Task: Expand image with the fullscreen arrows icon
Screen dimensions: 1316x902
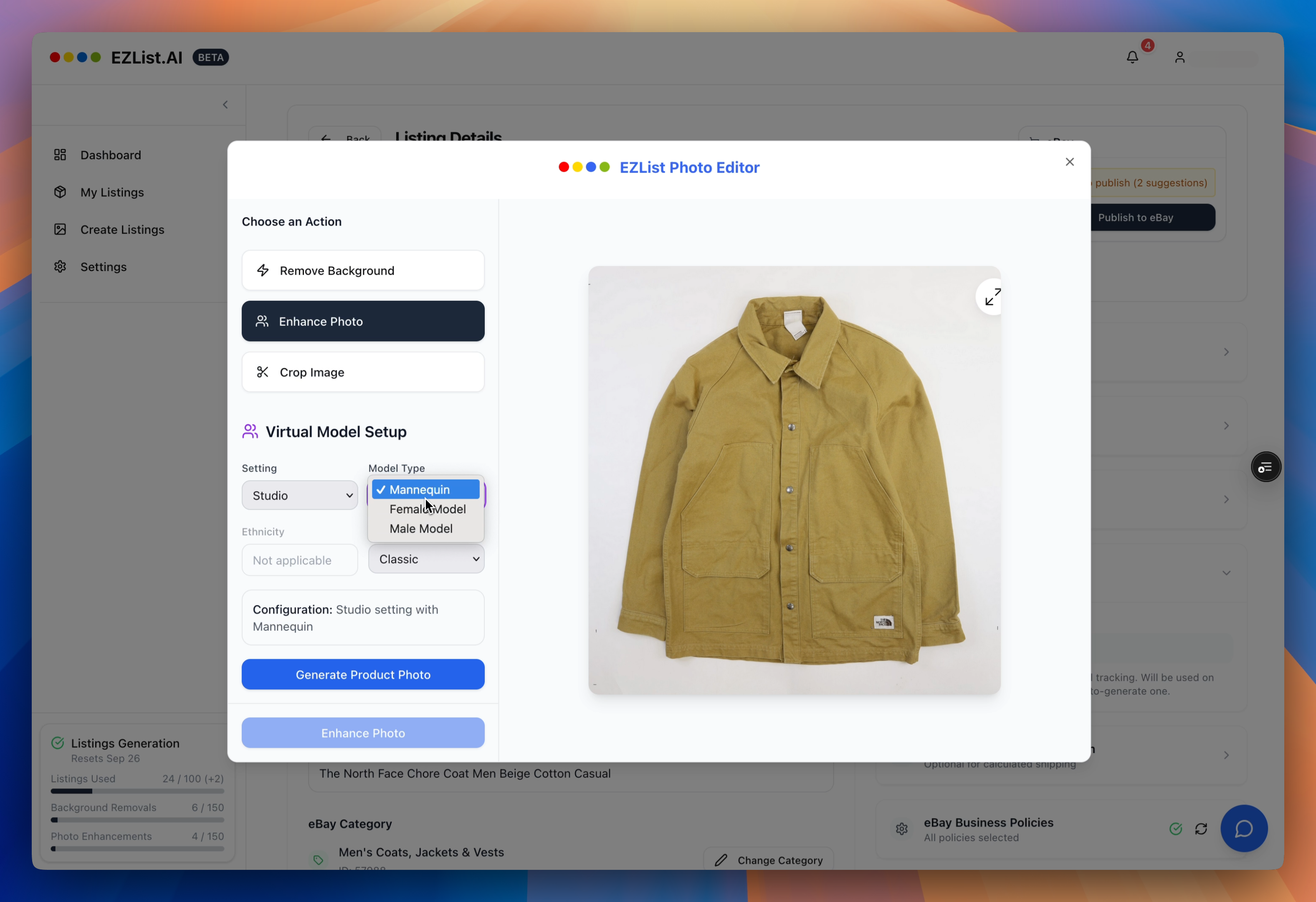Action: (992, 297)
